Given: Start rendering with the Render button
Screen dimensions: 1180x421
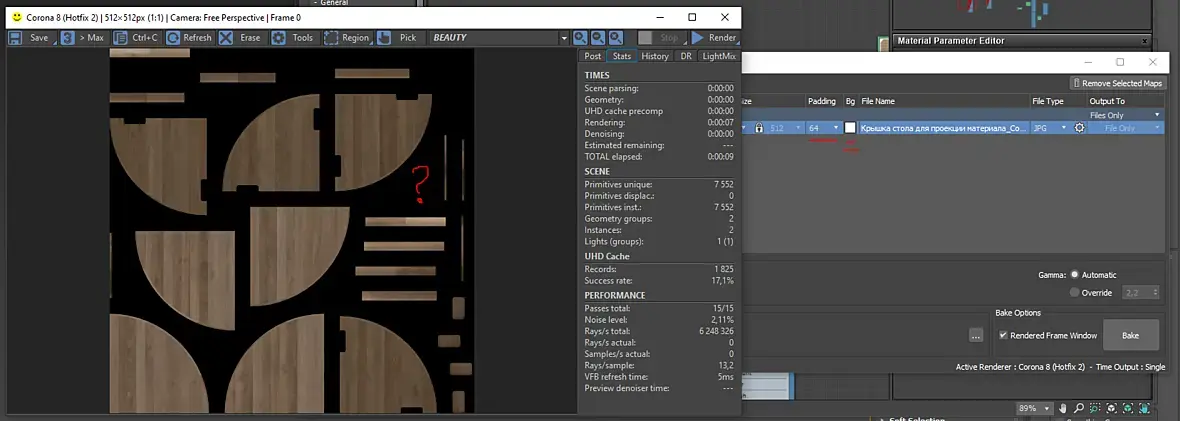Looking at the screenshot, I should click(714, 38).
